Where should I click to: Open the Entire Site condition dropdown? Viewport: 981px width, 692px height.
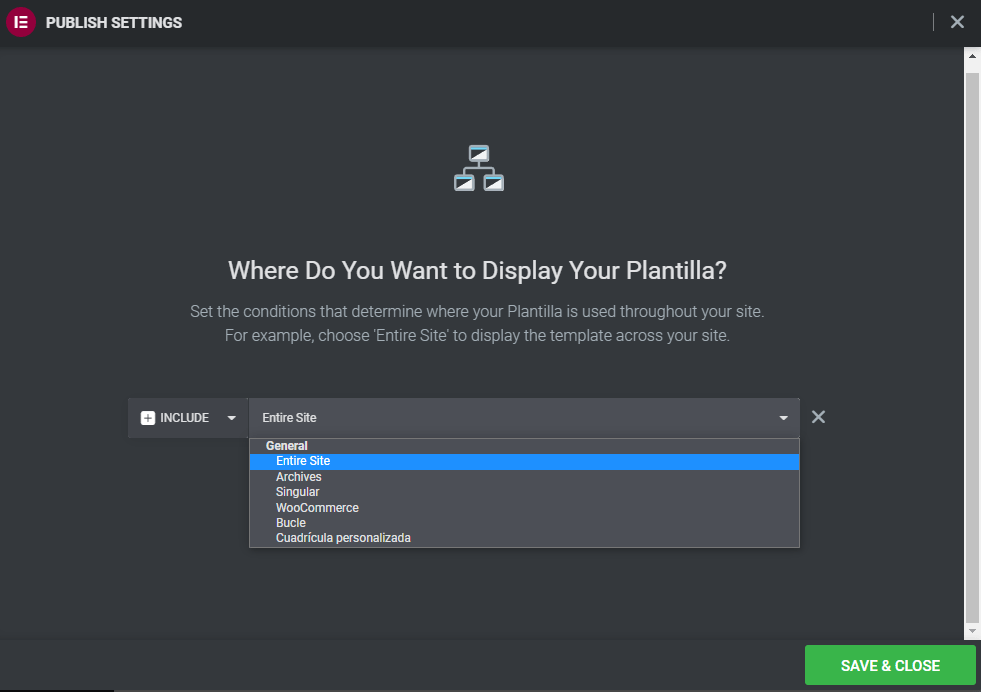tap(524, 418)
